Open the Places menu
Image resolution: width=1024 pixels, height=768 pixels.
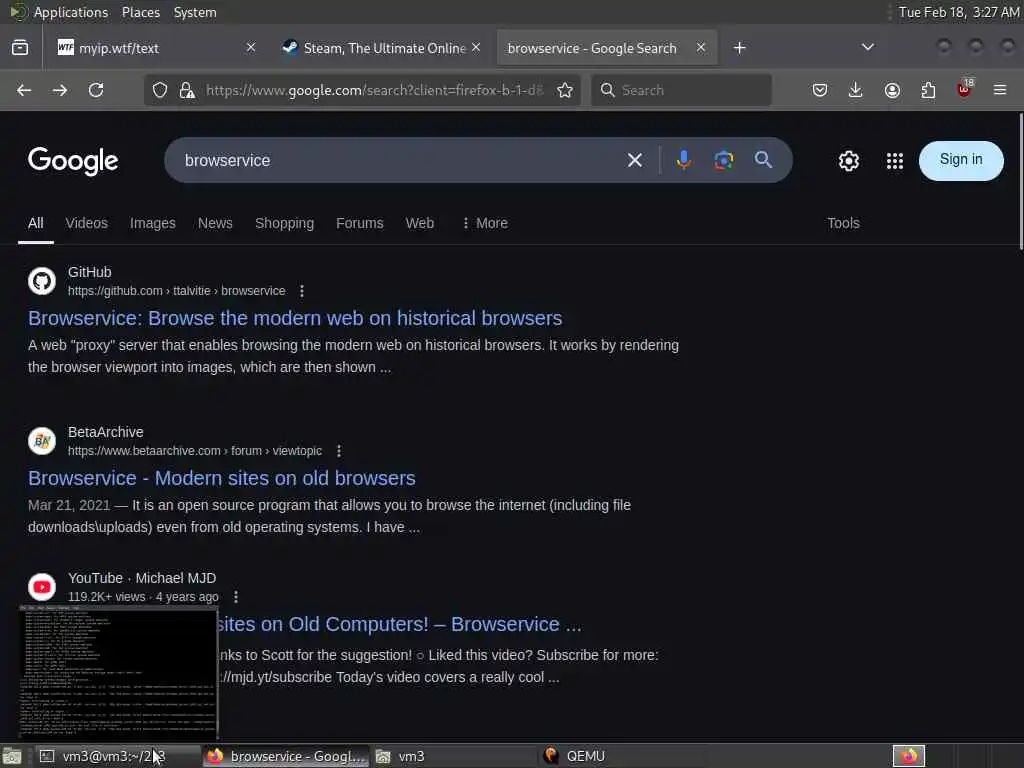click(140, 12)
